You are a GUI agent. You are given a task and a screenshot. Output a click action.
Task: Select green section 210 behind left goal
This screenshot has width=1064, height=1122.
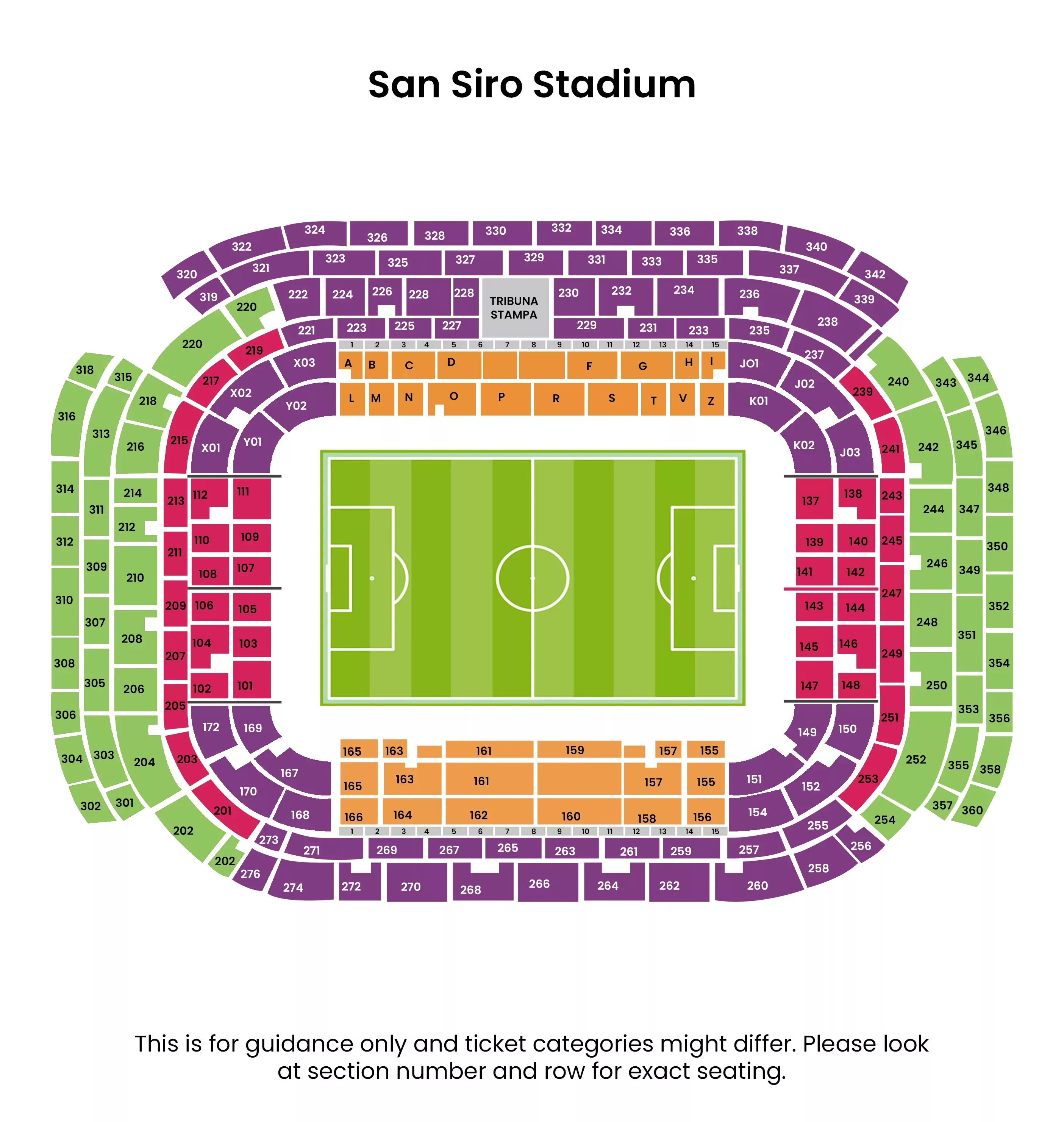[x=135, y=577]
